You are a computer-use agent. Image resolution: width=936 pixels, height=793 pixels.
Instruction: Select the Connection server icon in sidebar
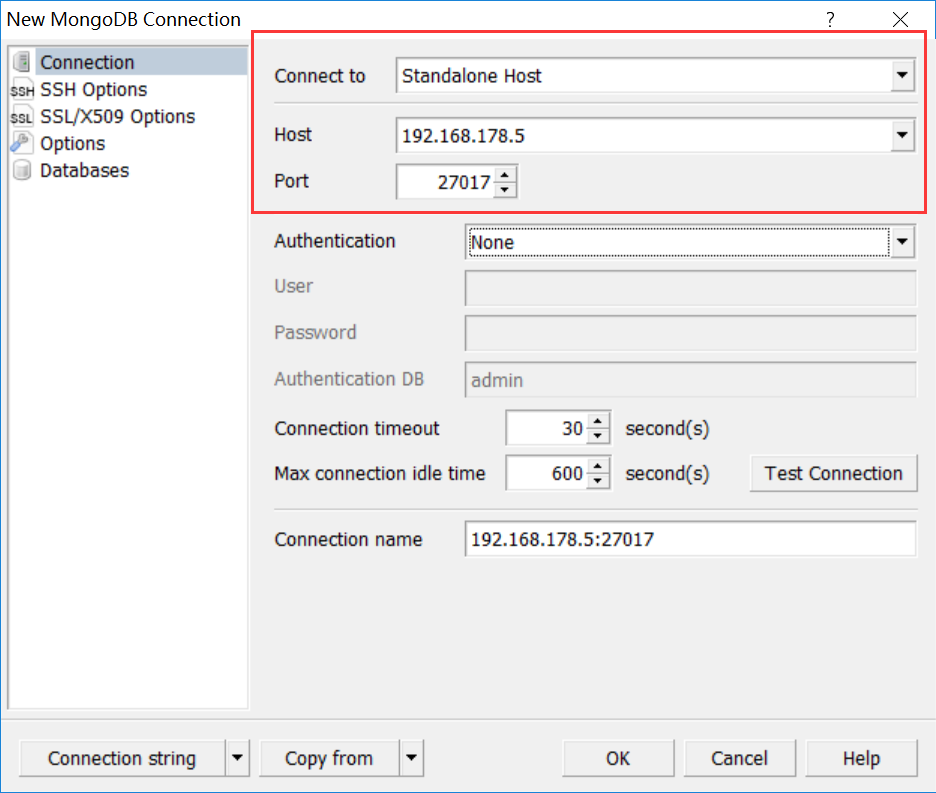[22, 62]
